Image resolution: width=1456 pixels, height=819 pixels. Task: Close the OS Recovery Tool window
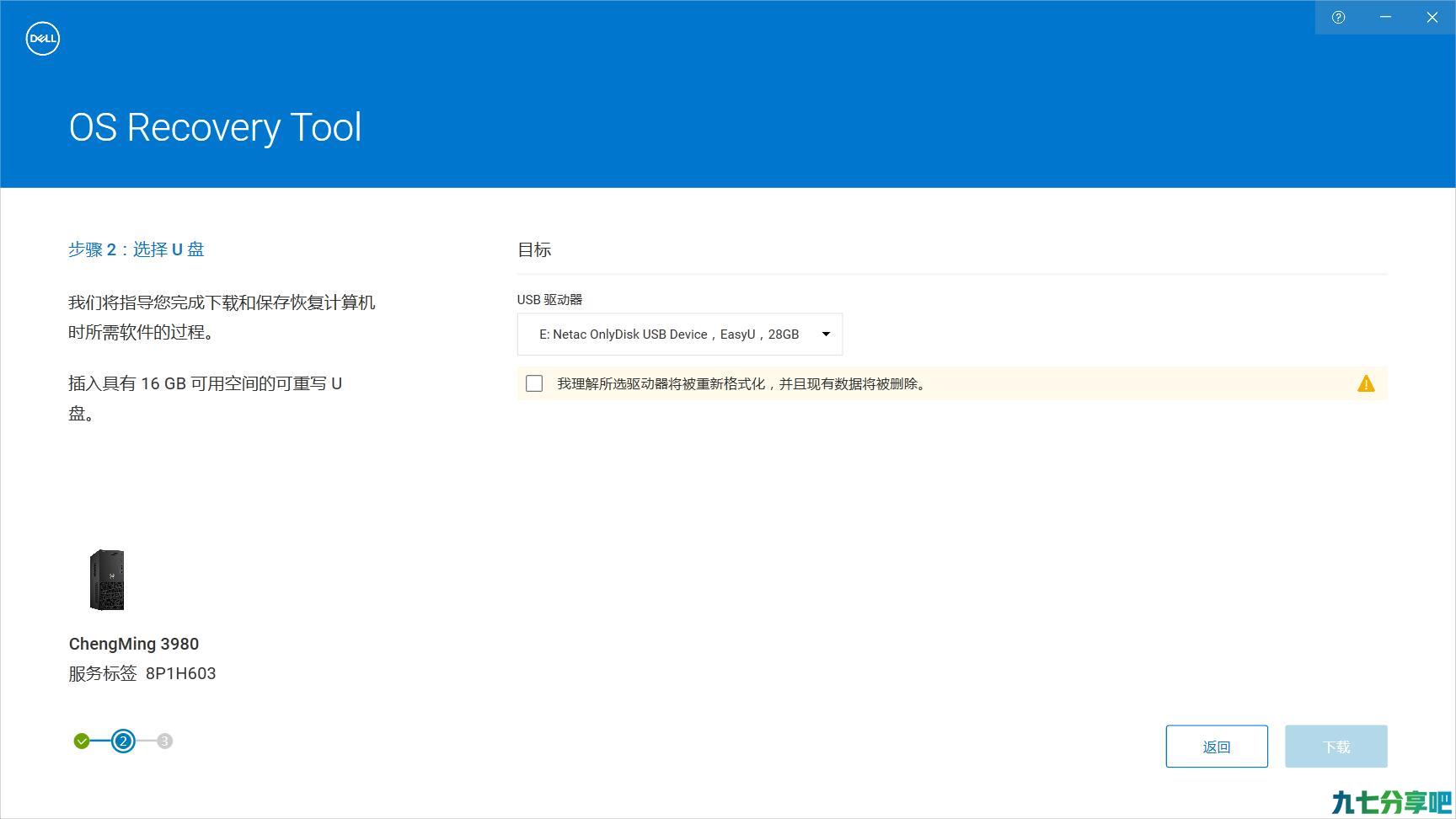click(1432, 17)
